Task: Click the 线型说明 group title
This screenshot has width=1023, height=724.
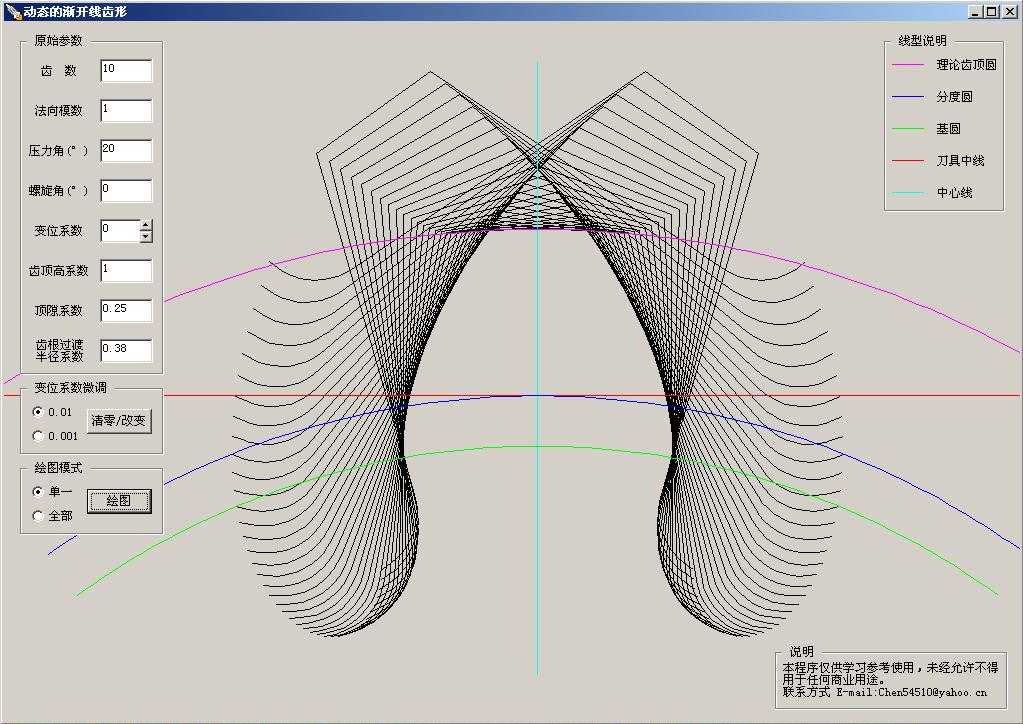Action: pos(922,40)
